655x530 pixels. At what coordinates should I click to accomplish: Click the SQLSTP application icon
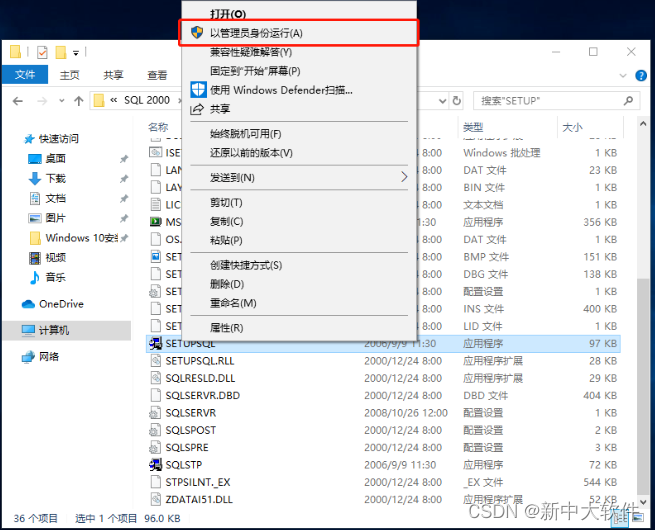tap(155, 465)
